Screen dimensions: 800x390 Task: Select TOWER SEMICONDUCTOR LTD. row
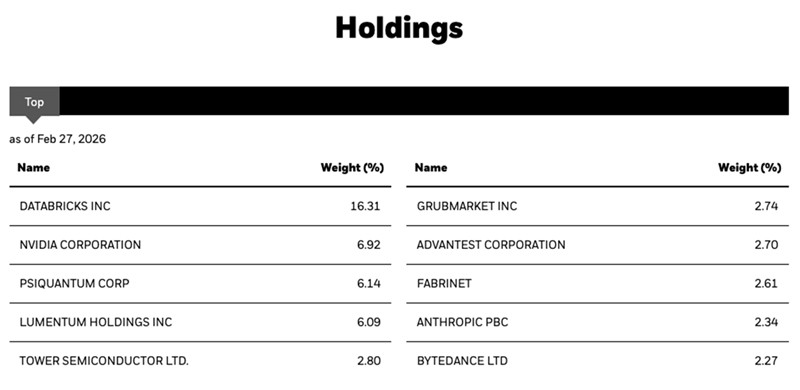pos(200,361)
